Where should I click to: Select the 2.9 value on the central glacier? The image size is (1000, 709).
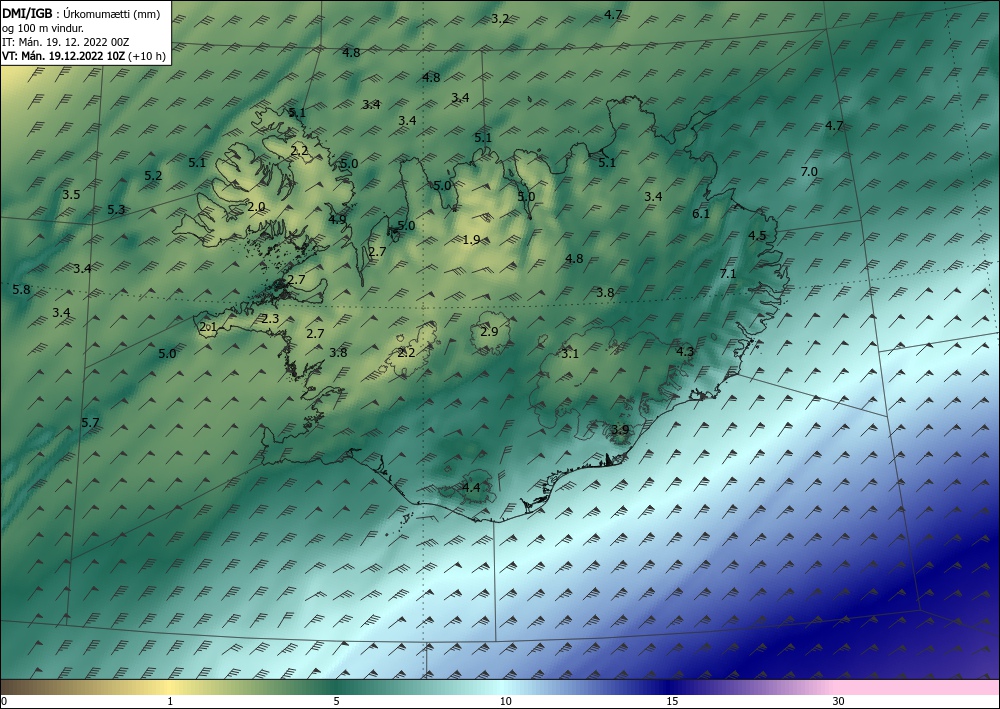(489, 332)
